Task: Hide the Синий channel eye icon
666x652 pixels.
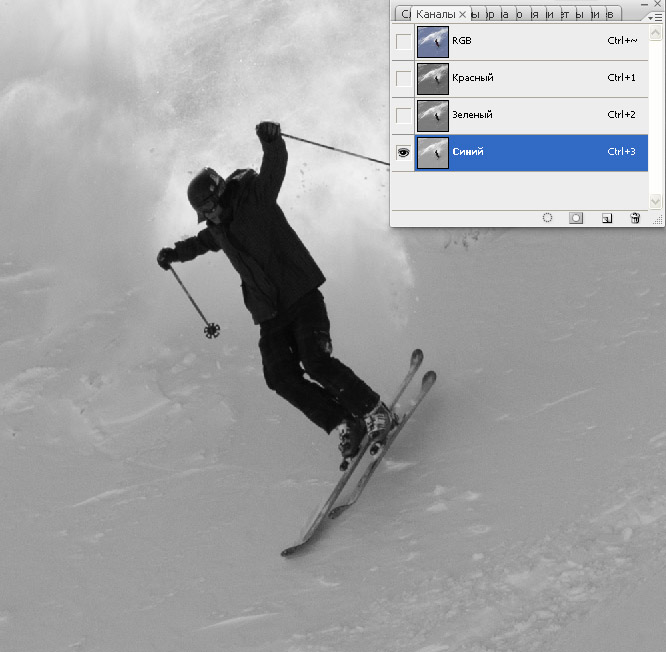Action: (403, 153)
